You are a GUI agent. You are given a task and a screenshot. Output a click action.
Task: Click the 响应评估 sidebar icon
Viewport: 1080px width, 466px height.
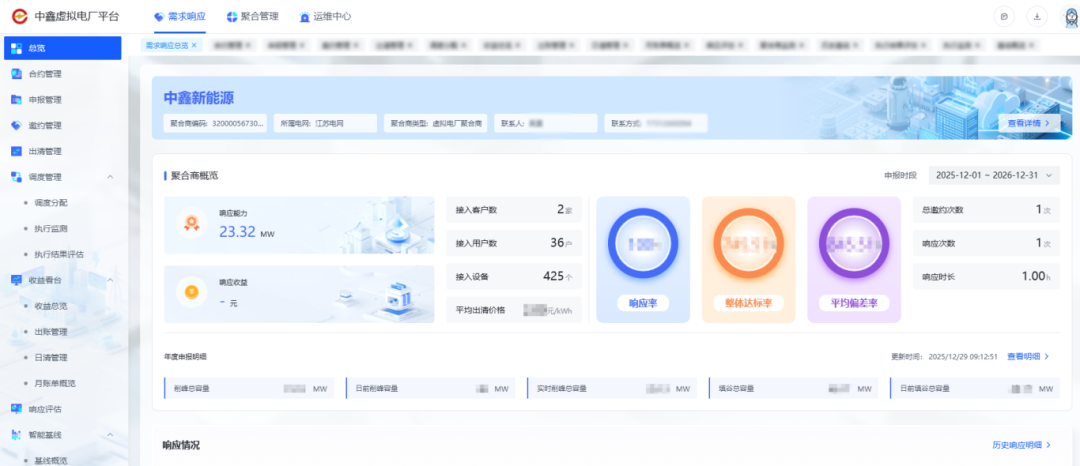(16, 409)
